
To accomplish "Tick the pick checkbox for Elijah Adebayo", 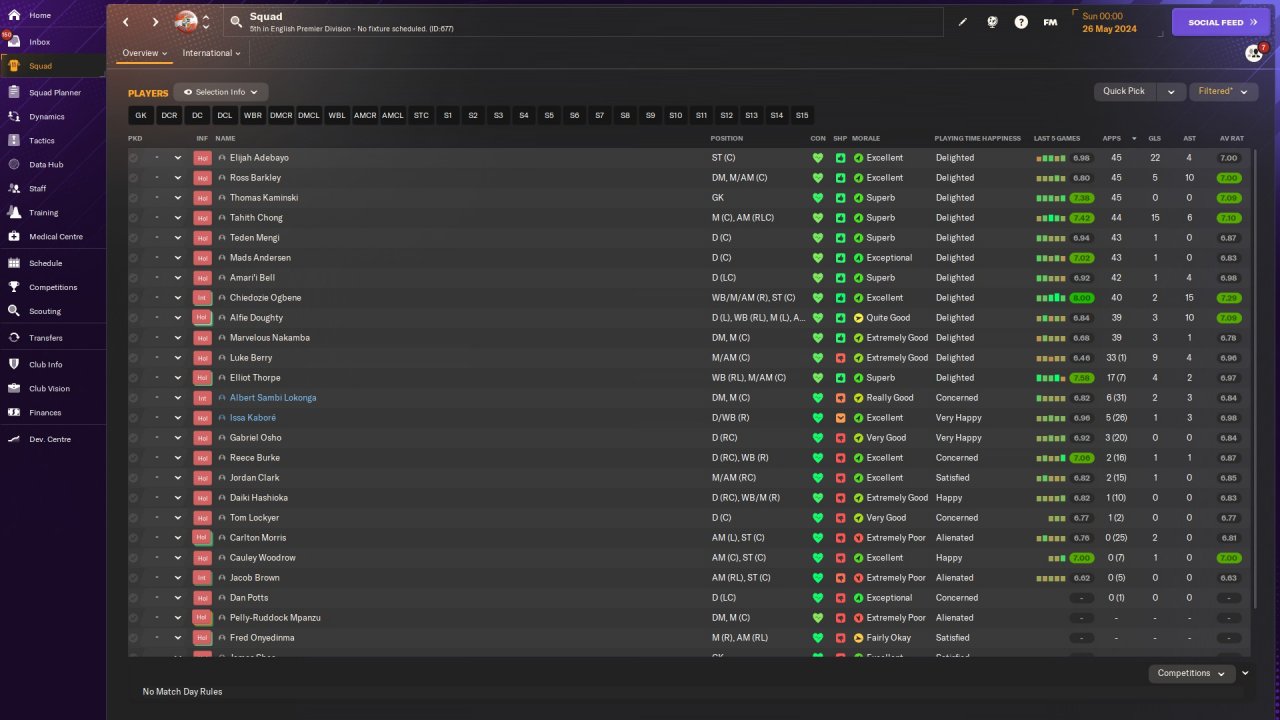I will pos(134,158).
